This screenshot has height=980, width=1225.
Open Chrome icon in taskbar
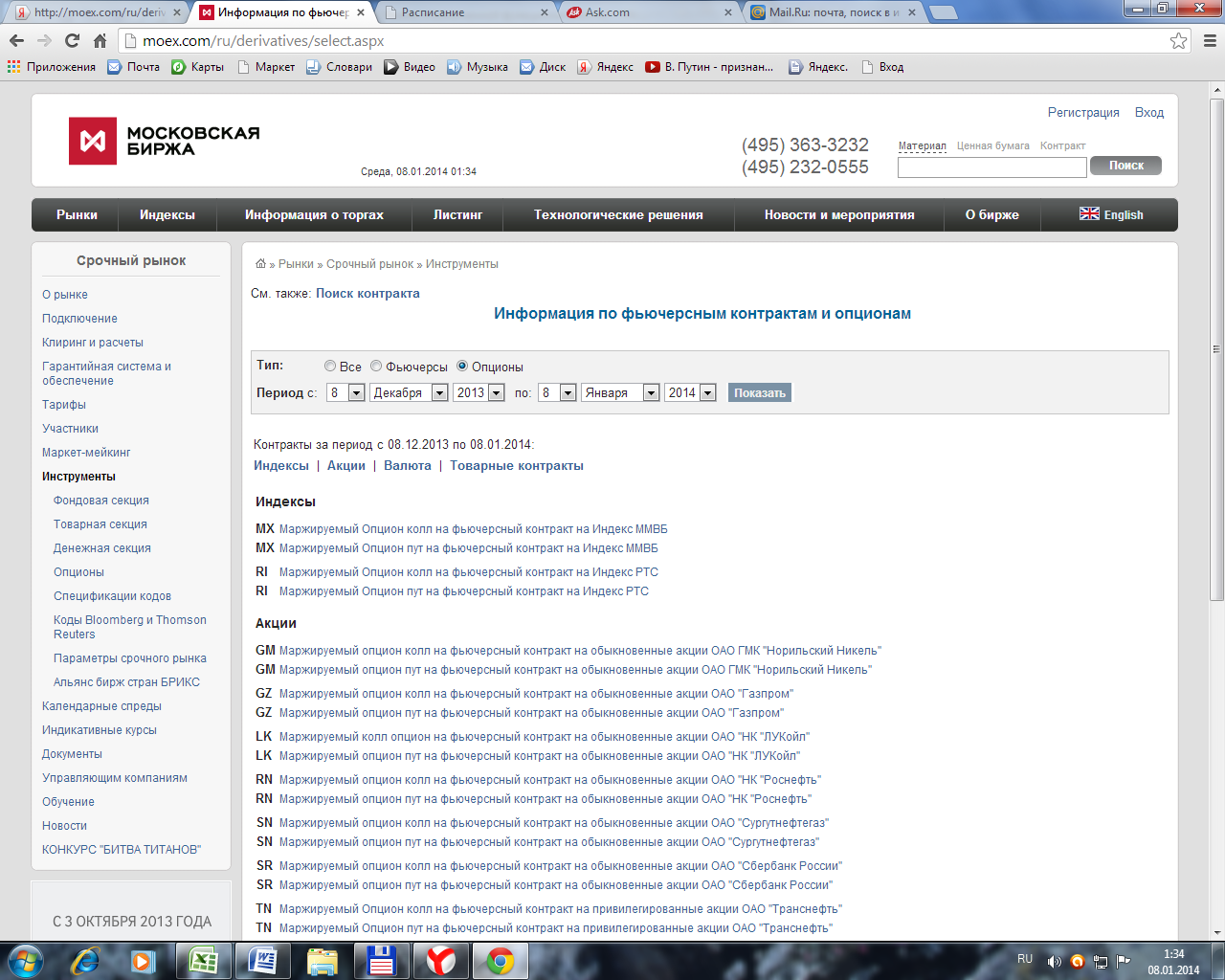[500, 961]
